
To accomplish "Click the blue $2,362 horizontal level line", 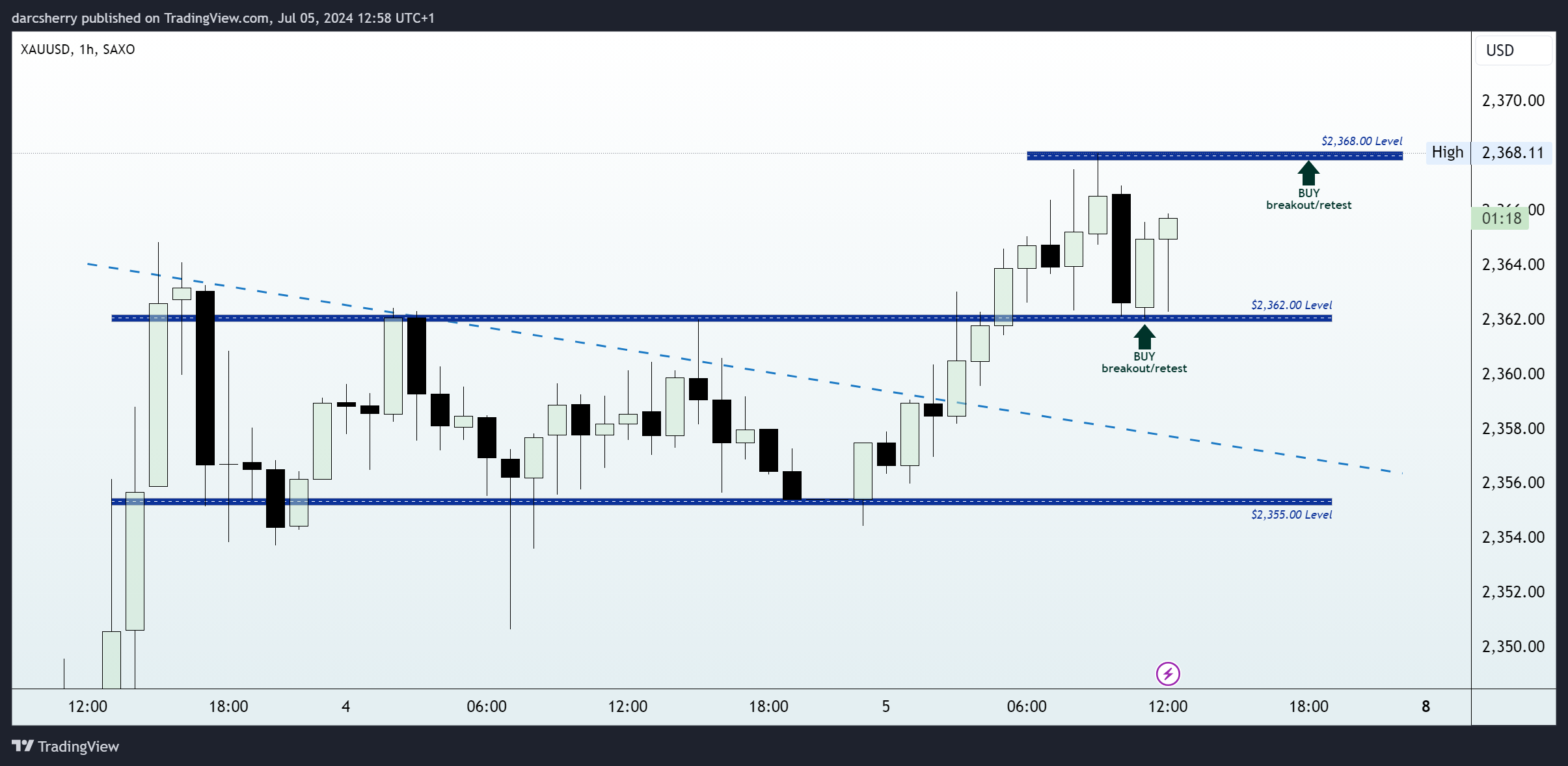I will (x=722, y=318).
